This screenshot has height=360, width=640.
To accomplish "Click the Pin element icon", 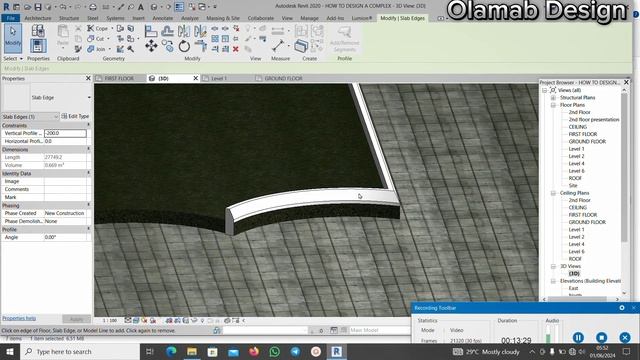I will click(x=236, y=39).
